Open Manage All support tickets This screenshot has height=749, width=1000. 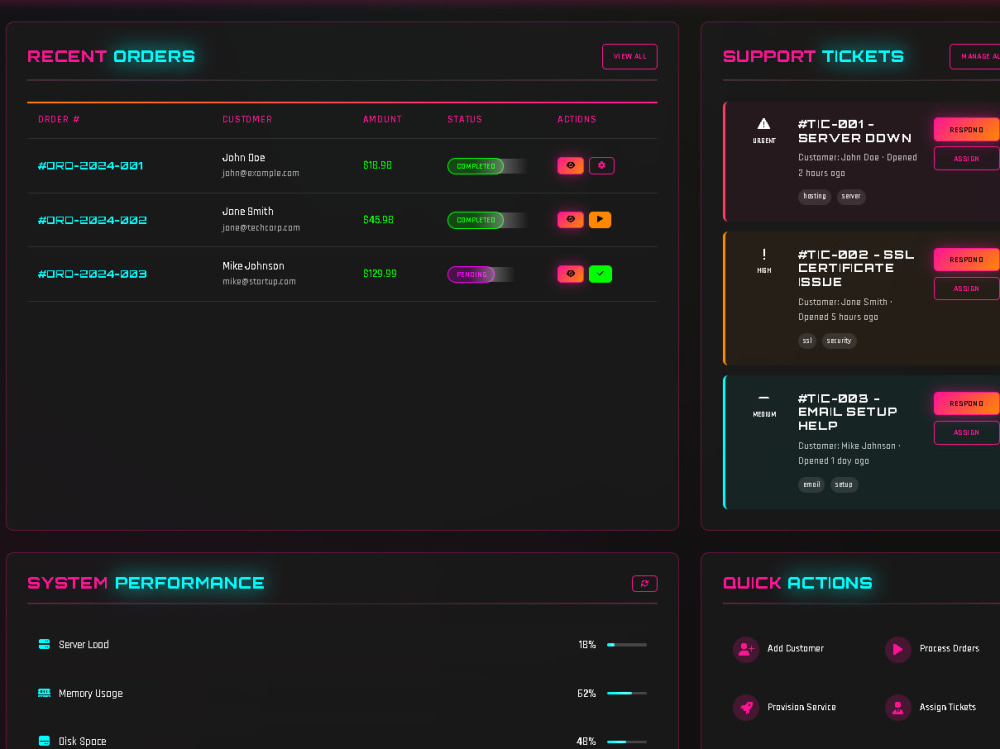(x=974, y=57)
